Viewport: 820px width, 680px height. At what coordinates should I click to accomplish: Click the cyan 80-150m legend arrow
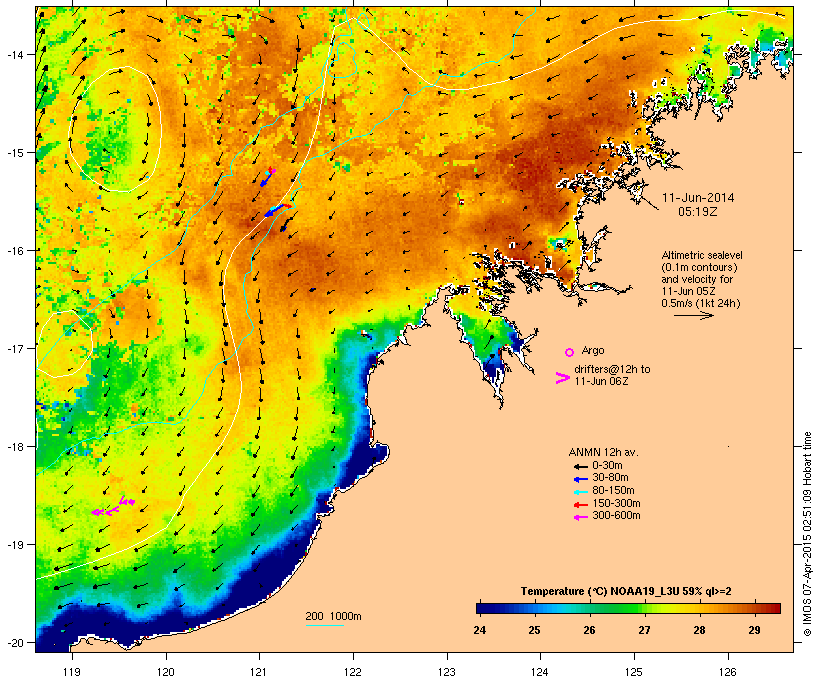pos(580,492)
